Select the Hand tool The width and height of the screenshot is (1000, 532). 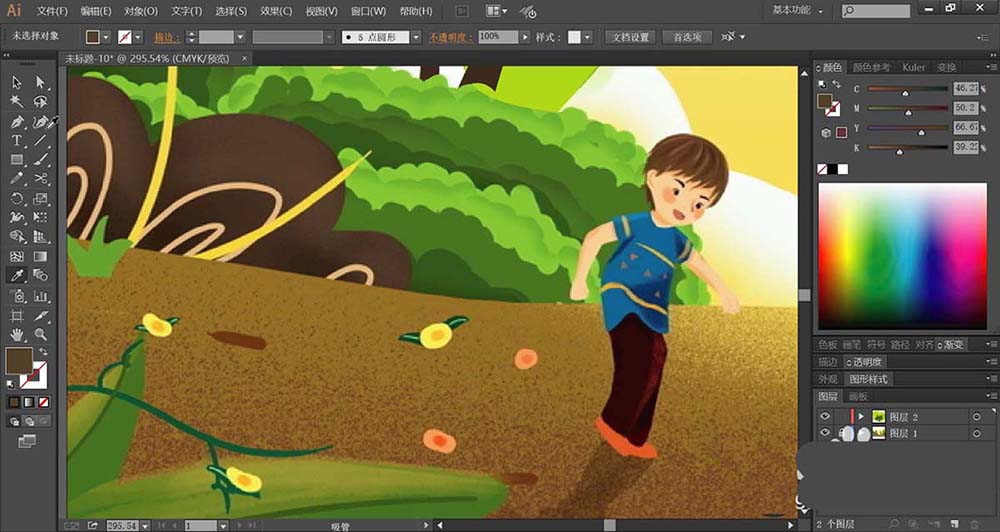click(17, 334)
